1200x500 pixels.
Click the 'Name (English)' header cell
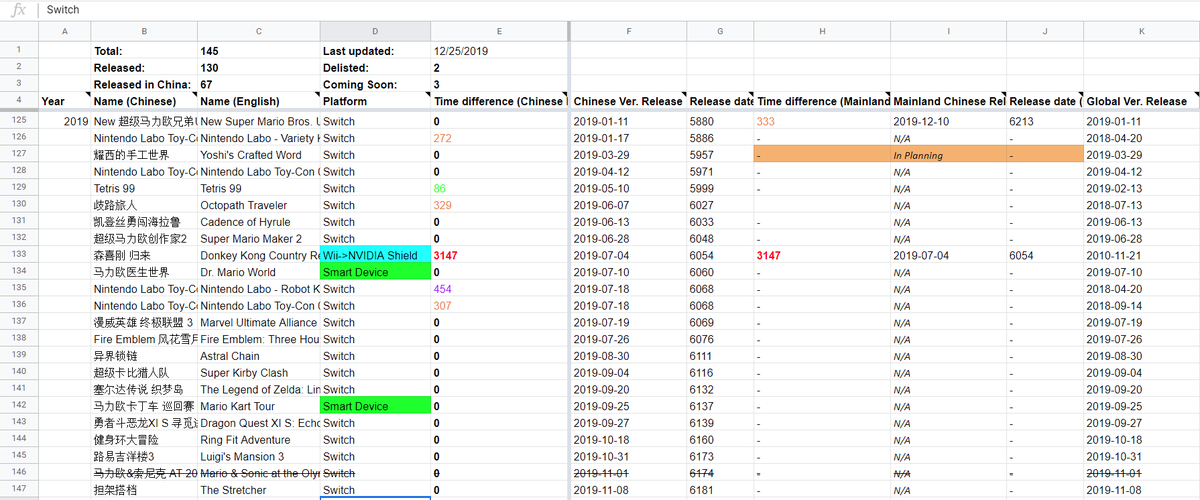click(x=259, y=101)
